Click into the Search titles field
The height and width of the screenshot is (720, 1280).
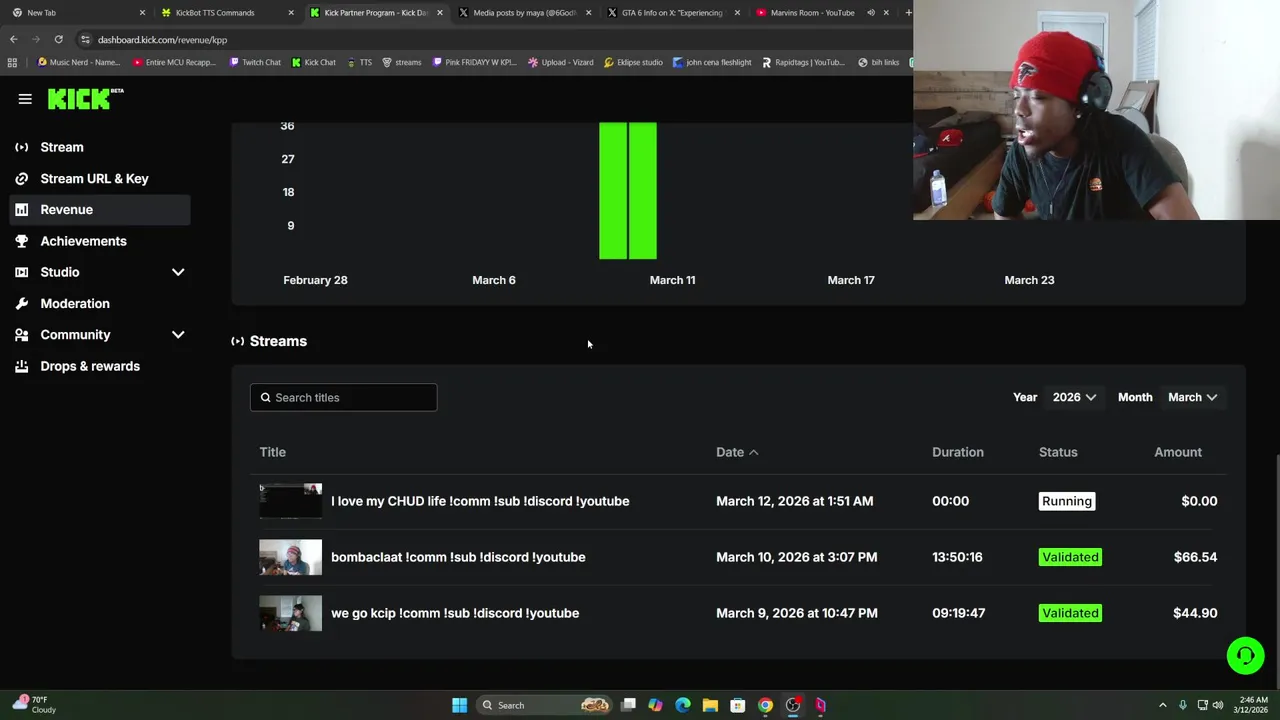click(x=343, y=397)
